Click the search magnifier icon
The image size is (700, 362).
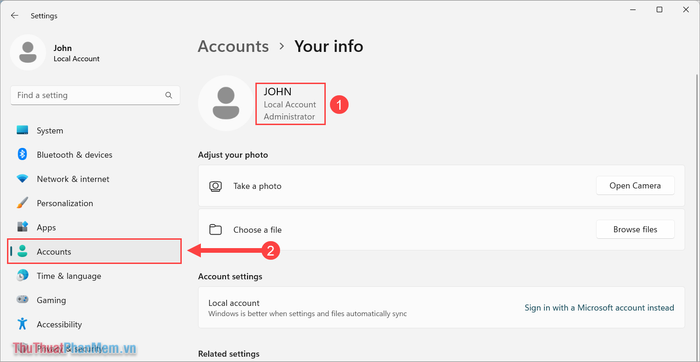tap(169, 95)
